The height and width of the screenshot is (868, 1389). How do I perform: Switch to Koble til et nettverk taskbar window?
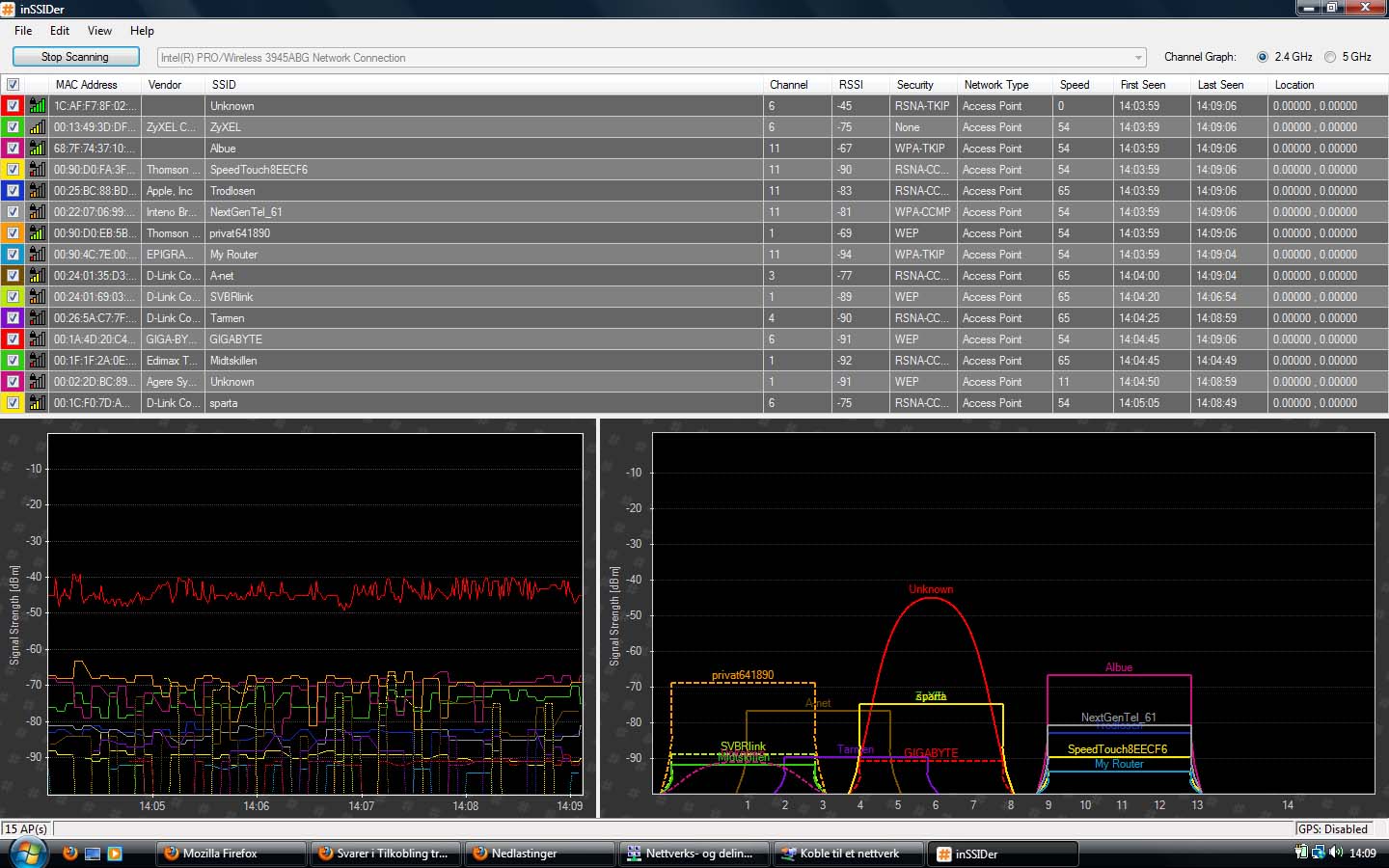tap(848, 854)
